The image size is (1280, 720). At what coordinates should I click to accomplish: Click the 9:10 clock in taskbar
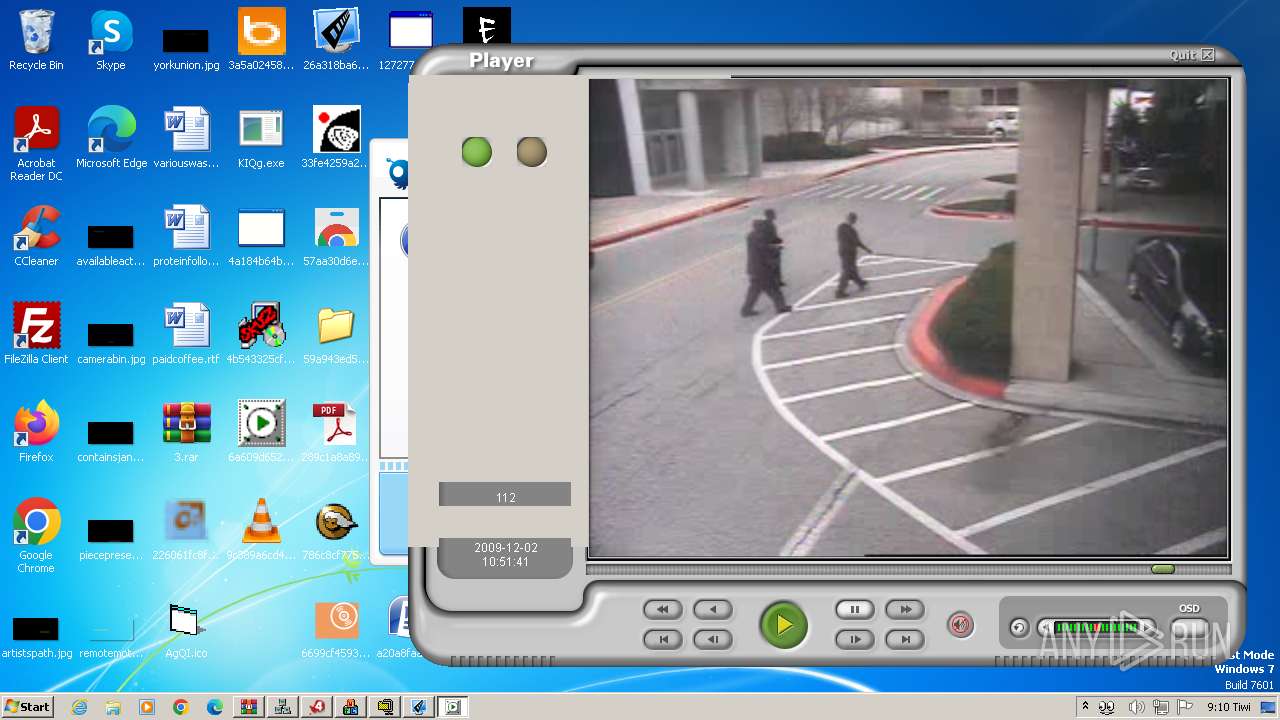tap(1229, 707)
